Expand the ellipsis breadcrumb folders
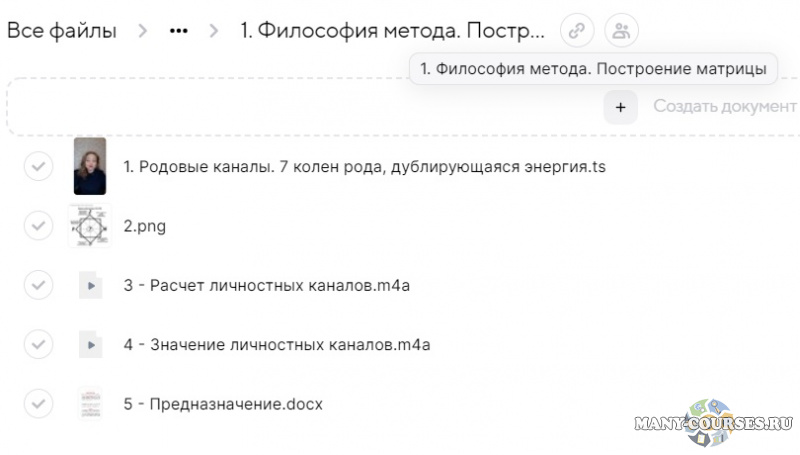Viewport: 800px width, 455px height. point(179,31)
